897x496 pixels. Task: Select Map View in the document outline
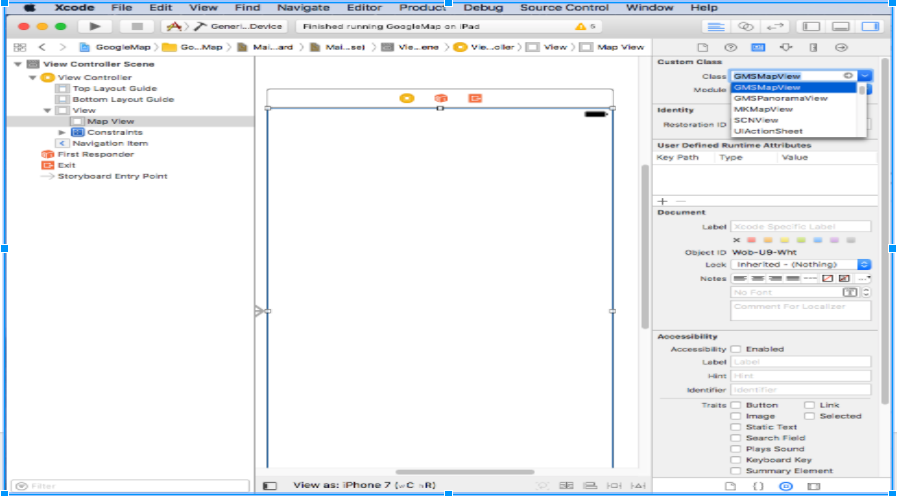[110, 121]
